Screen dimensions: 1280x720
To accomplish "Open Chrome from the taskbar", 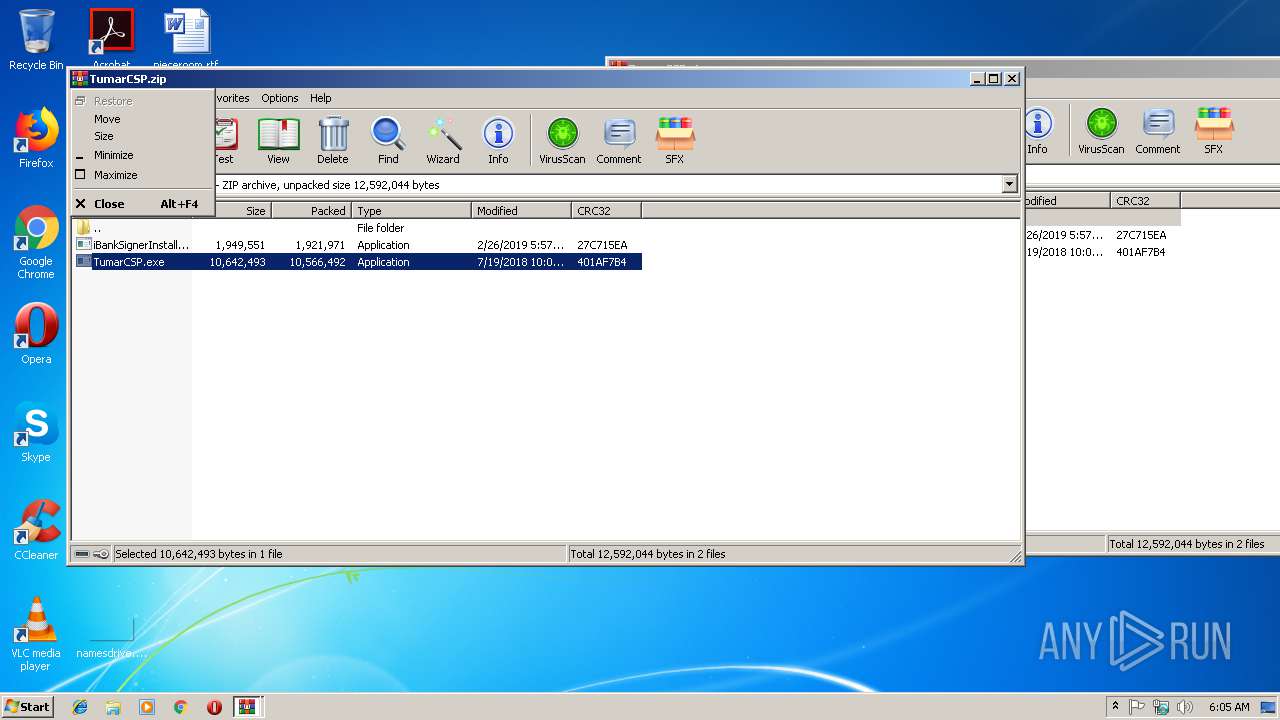I will point(180,707).
